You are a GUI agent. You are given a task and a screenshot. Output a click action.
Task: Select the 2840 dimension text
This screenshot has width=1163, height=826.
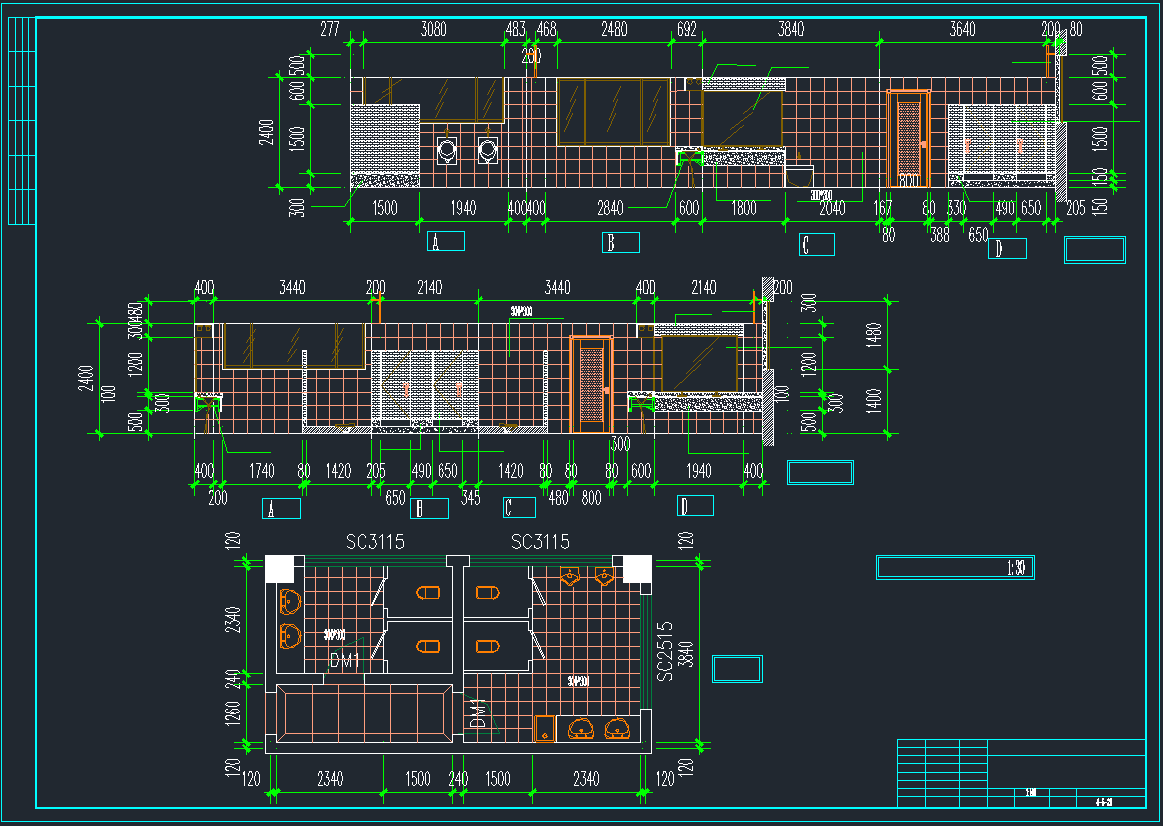[610, 208]
